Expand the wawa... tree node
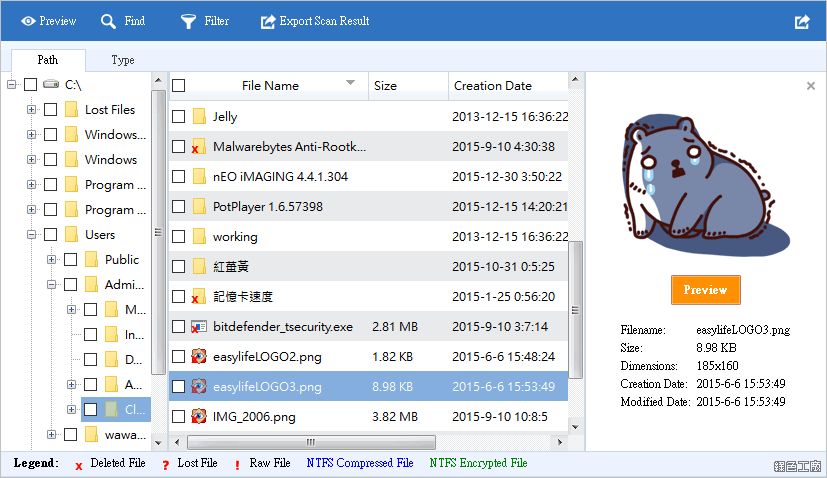 (x=52, y=435)
